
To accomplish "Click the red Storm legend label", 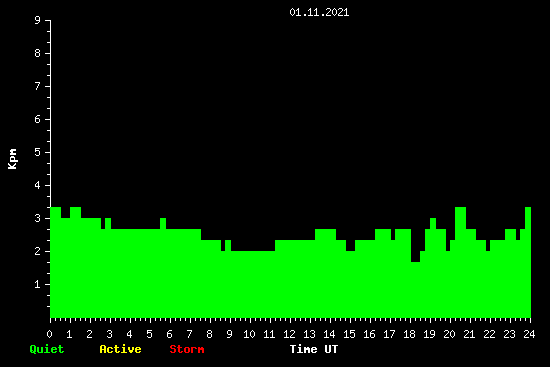I will (187, 349).
